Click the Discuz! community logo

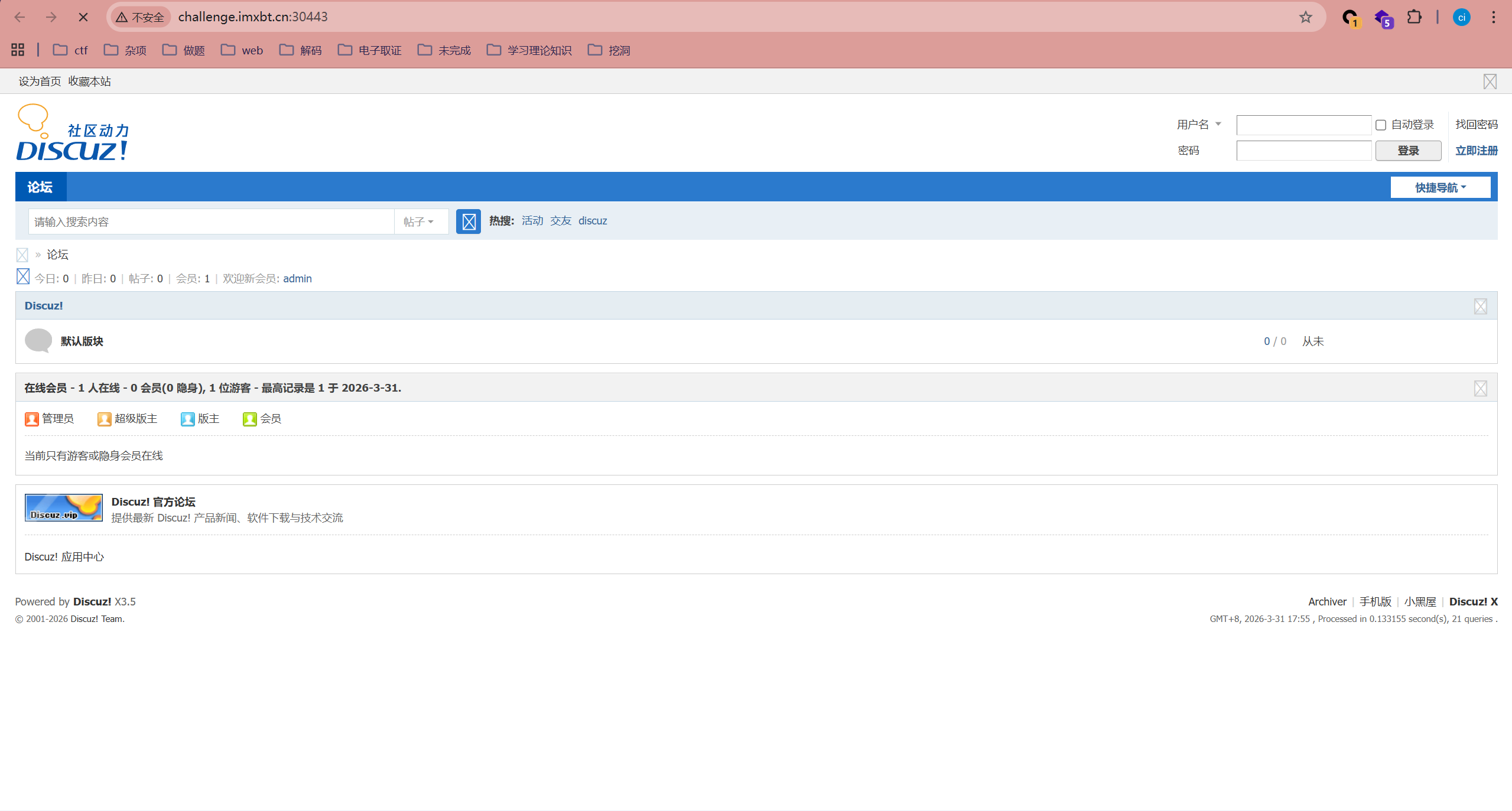(x=73, y=133)
